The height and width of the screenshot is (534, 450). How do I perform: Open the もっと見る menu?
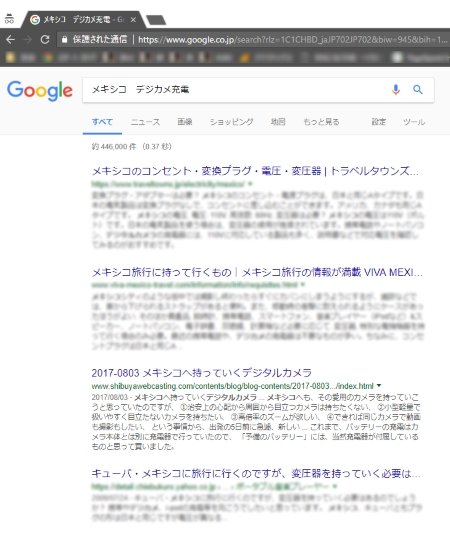[x=321, y=122]
